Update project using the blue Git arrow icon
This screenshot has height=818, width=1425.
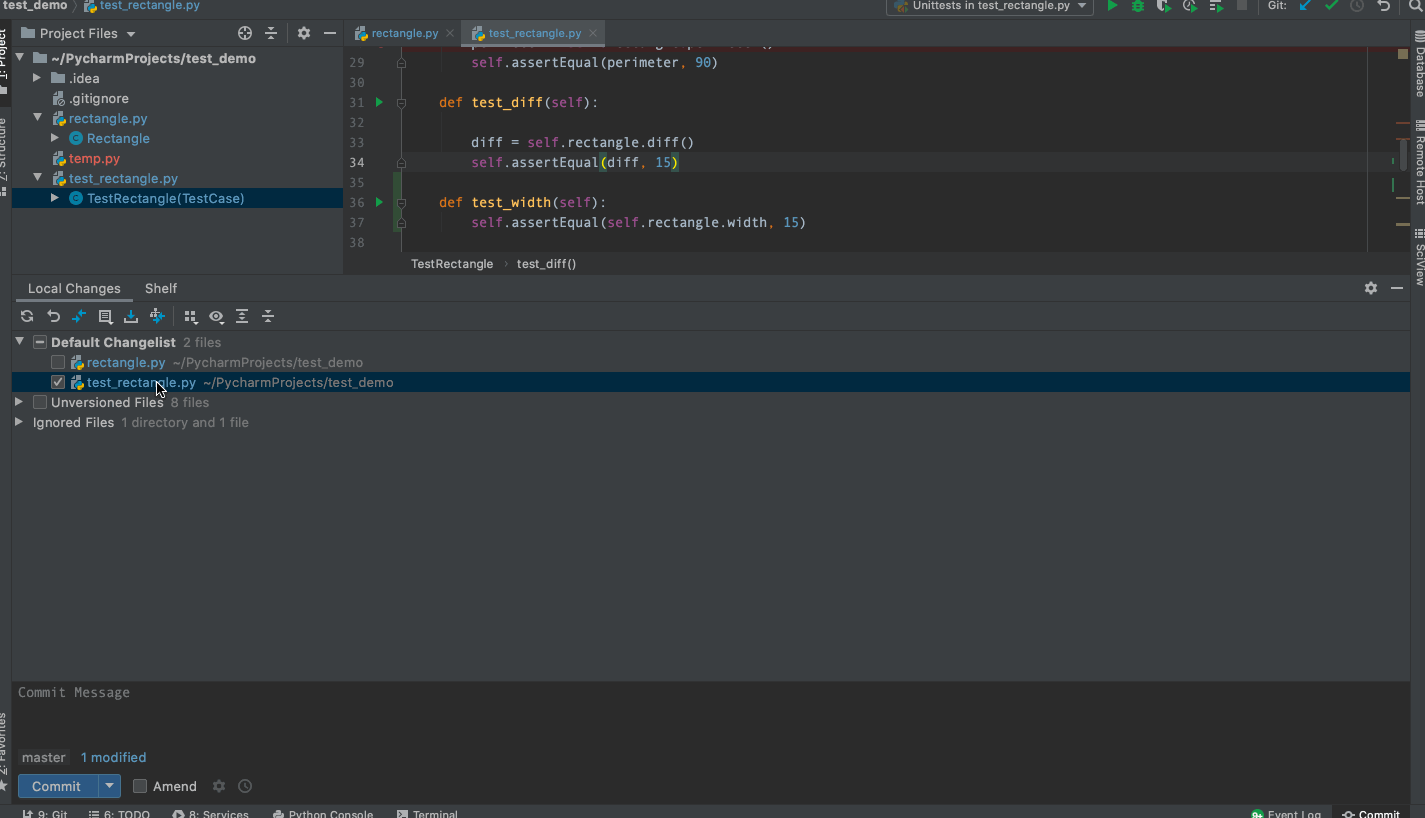click(1304, 6)
